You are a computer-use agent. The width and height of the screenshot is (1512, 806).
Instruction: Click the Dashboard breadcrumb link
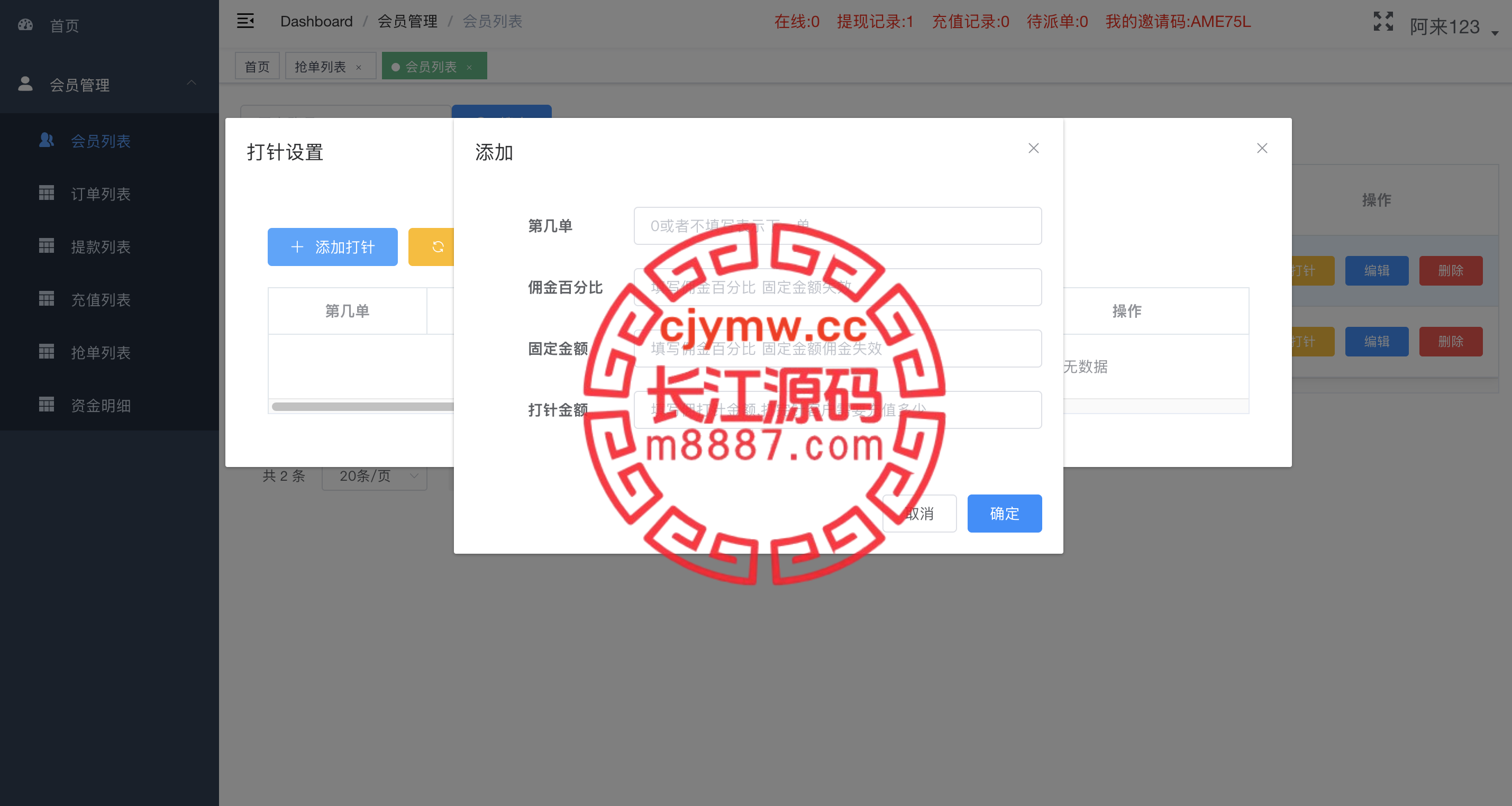(316, 21)
